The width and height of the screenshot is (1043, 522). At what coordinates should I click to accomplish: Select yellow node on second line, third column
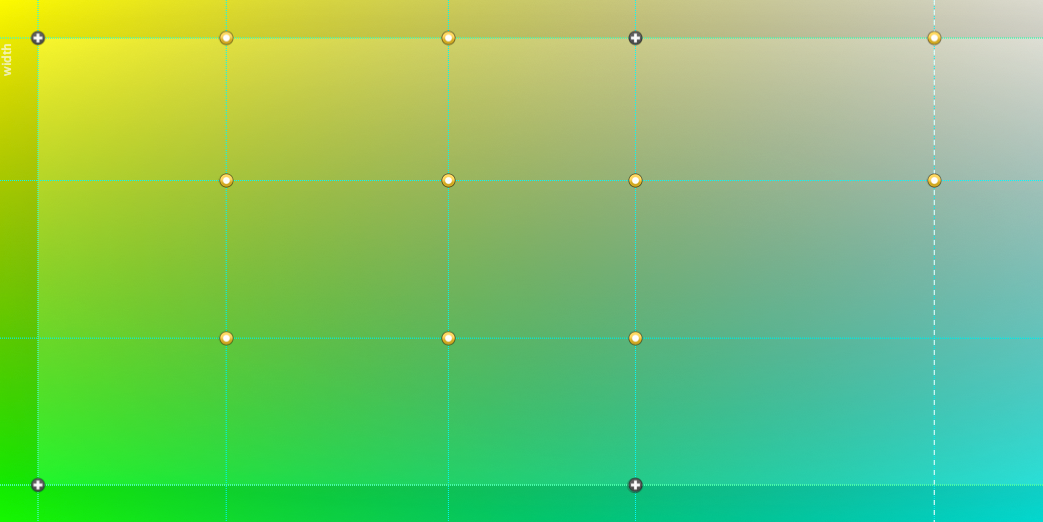coord(448,180)
